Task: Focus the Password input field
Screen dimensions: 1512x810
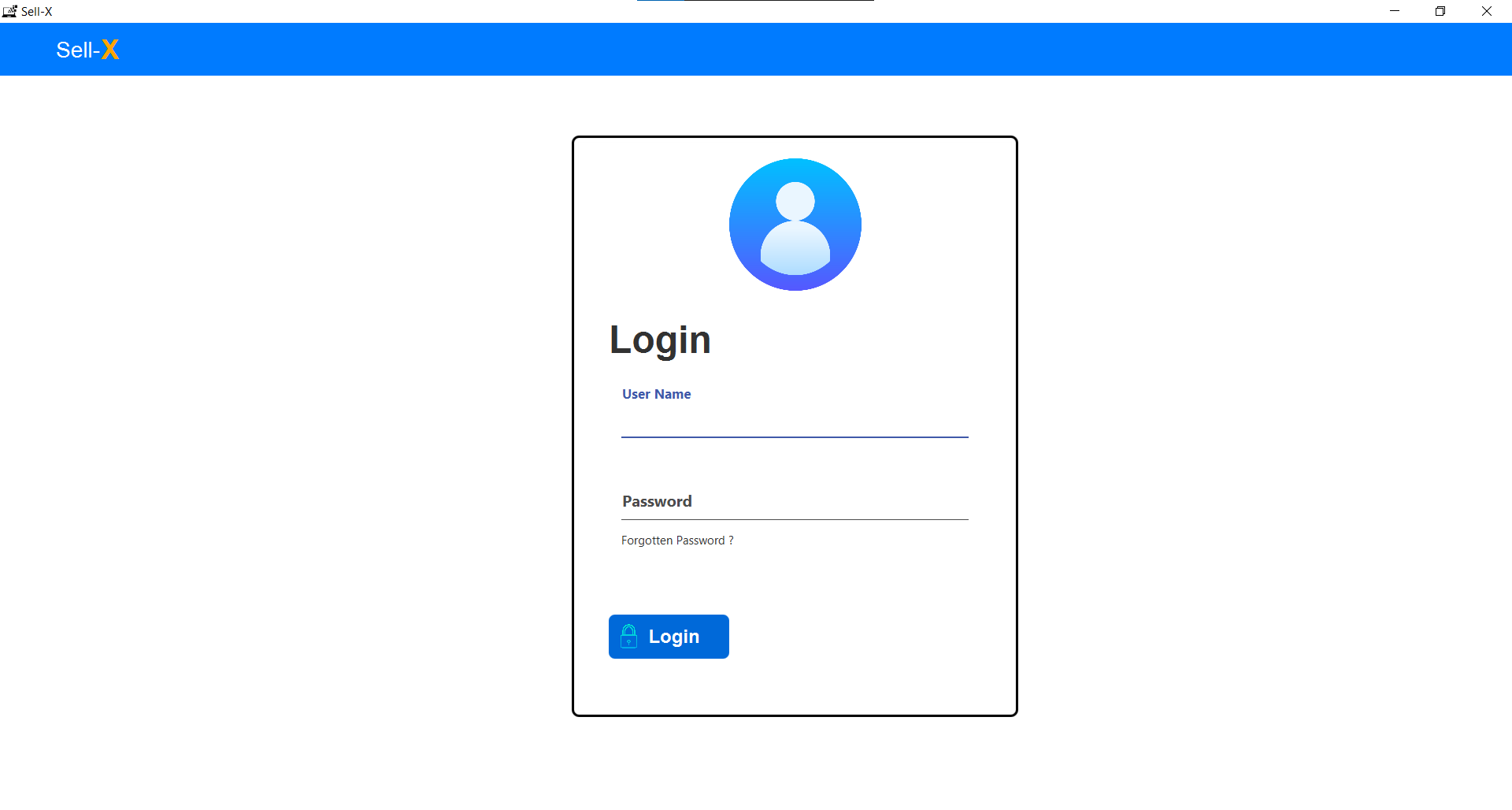Action: click(x=795, y=502)
